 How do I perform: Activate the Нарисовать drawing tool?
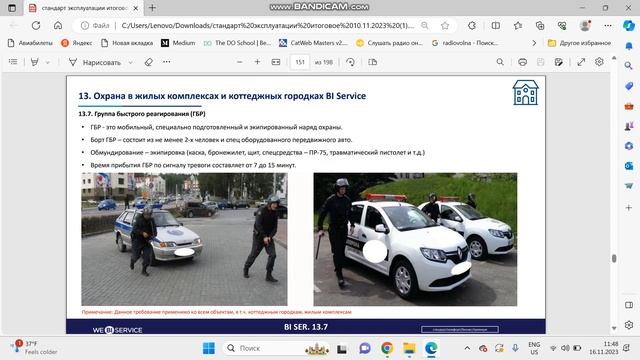pos(95,62)
